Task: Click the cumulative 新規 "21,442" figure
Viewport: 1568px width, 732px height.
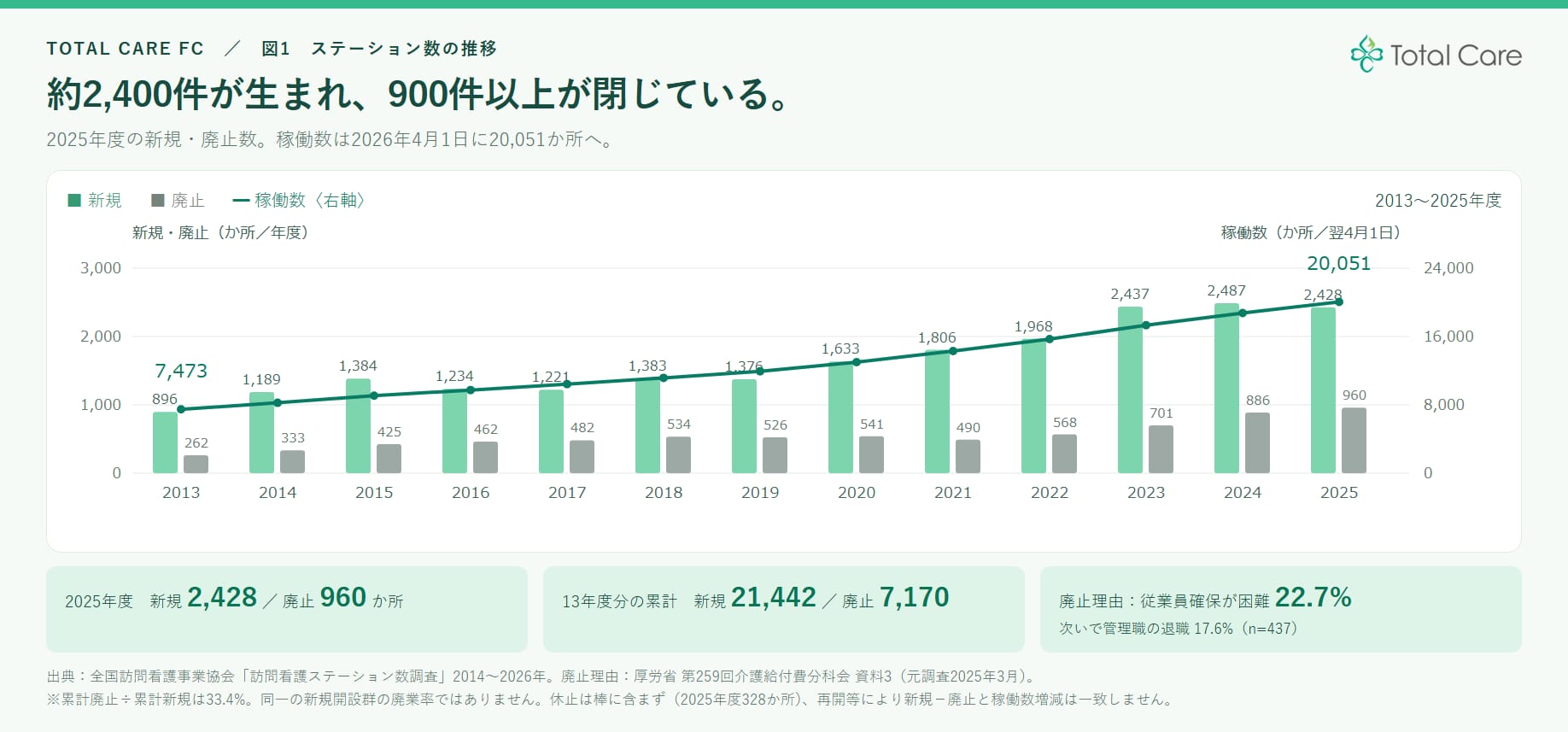Action: pos(774,597)
